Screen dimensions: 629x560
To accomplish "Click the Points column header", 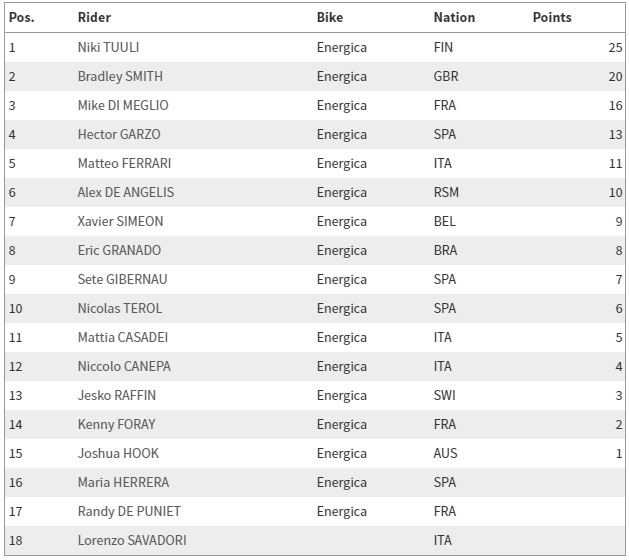I will (x=552, y=17).
